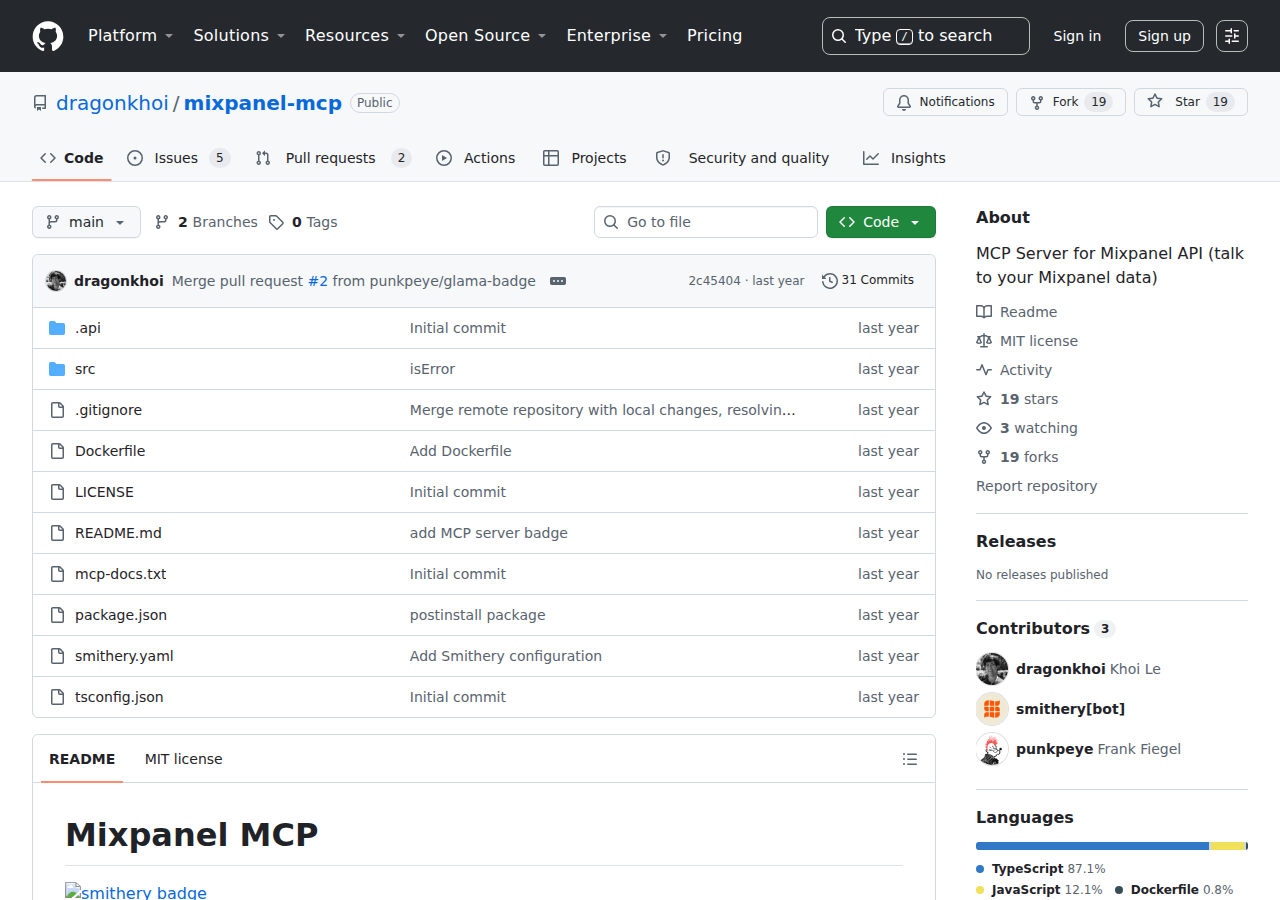Open the package.json file

tap(121, 615)
